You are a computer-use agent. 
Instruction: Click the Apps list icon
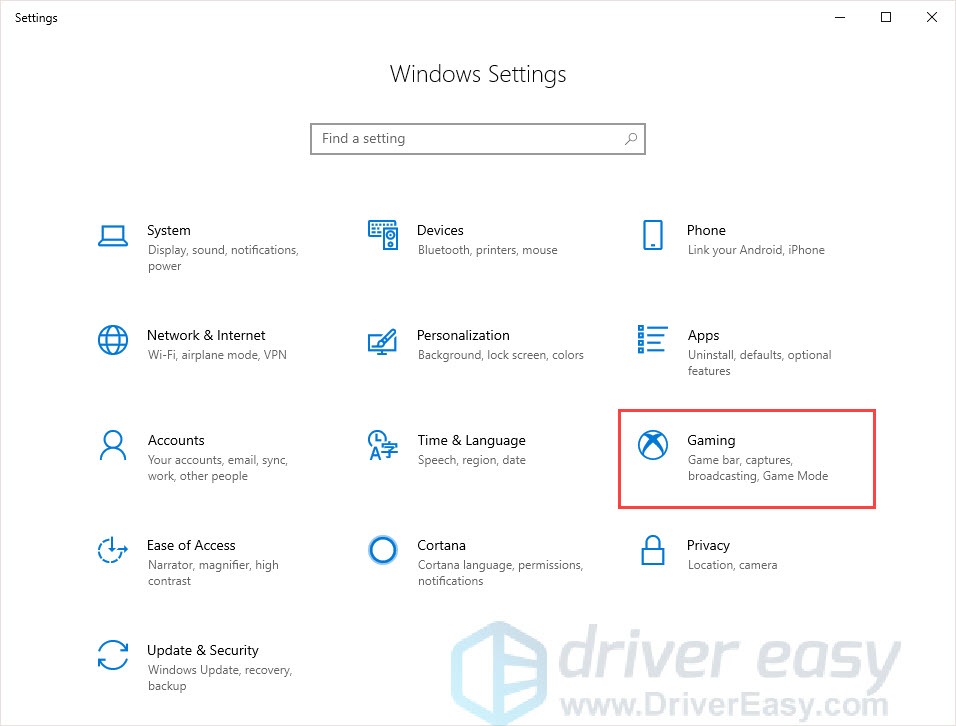(652, 340)
